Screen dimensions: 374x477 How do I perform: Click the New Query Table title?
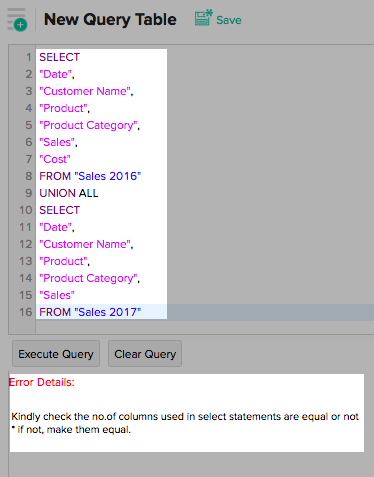coord(110,20)
